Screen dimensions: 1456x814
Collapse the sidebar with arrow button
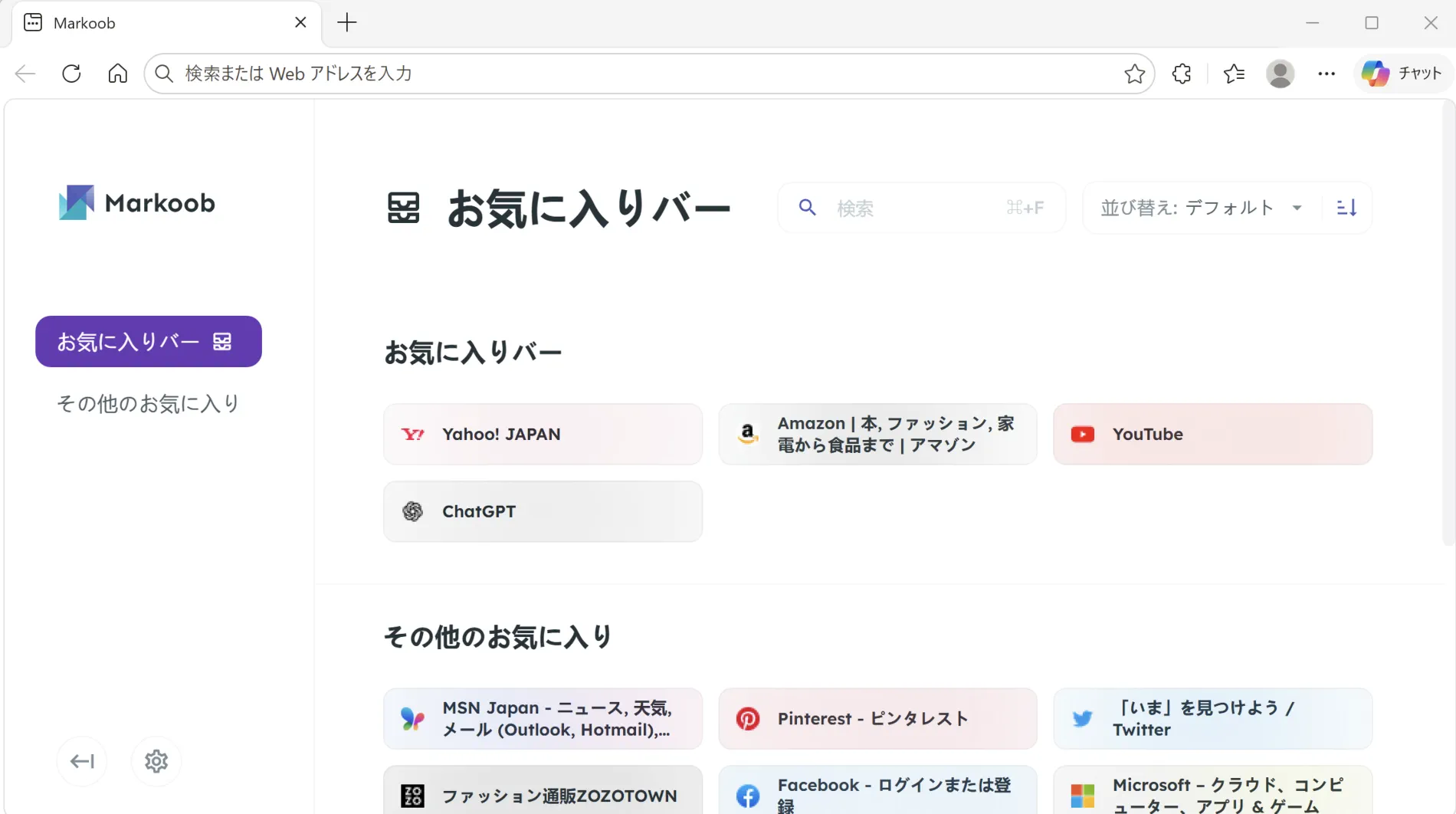(82, 761)
